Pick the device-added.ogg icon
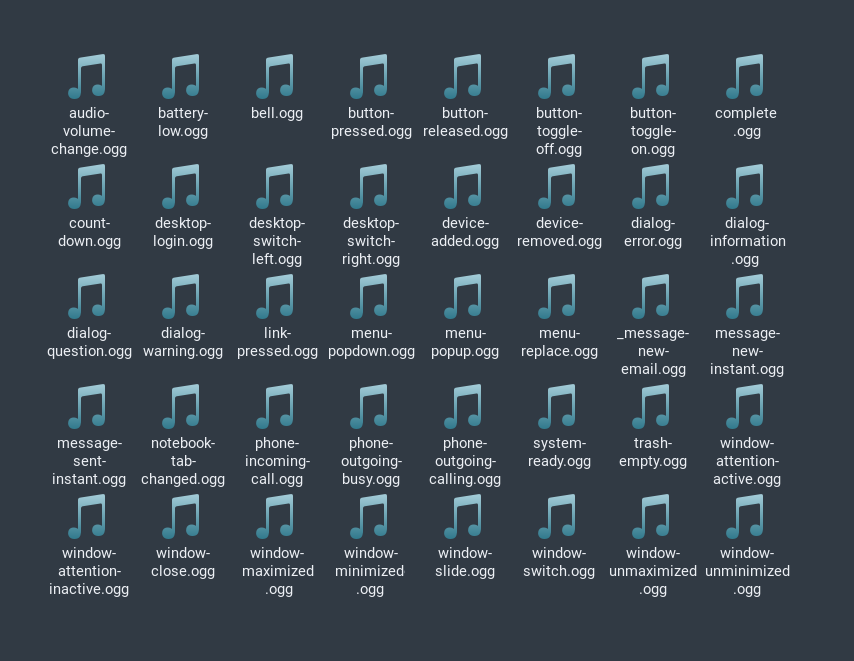 pyautogui.click(x=463, y=186)
